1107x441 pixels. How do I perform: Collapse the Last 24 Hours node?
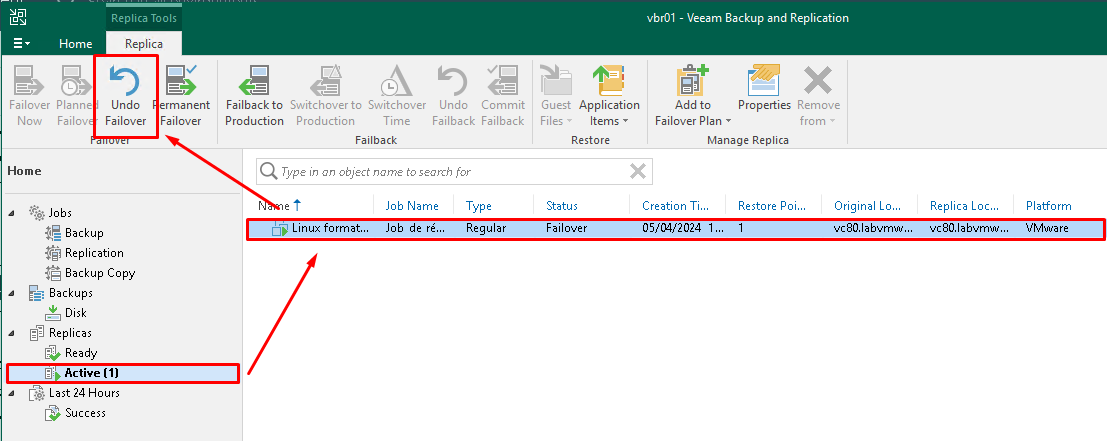pyautogui.click(x=11, y=393)
